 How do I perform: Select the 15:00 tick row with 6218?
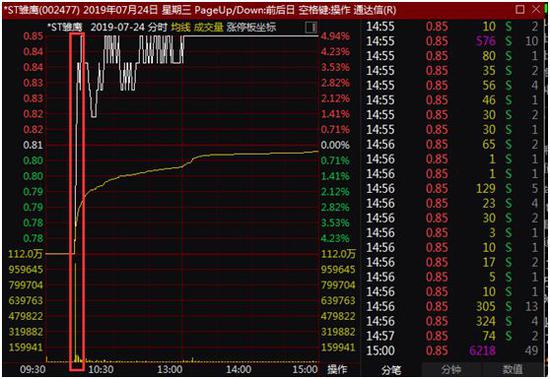452,350
